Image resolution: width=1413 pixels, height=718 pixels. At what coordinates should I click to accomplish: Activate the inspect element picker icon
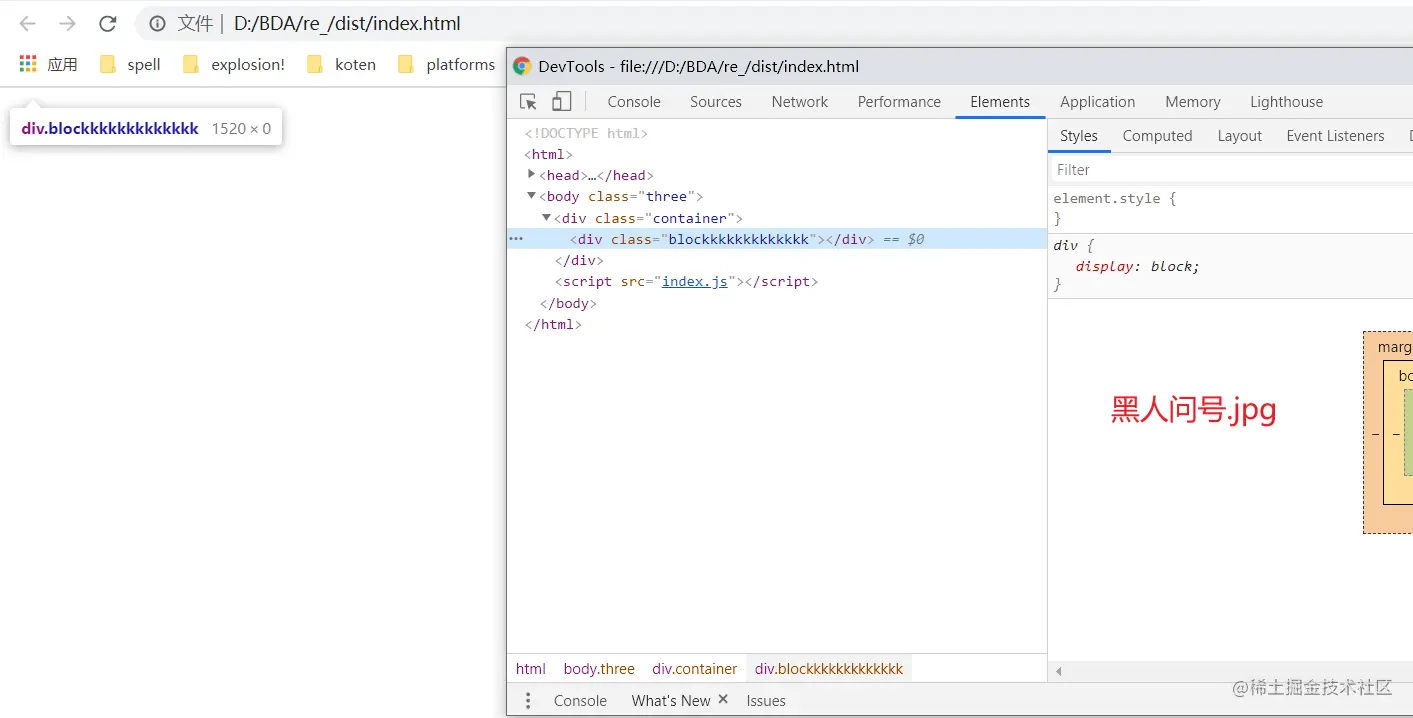[x=529, y=102]
